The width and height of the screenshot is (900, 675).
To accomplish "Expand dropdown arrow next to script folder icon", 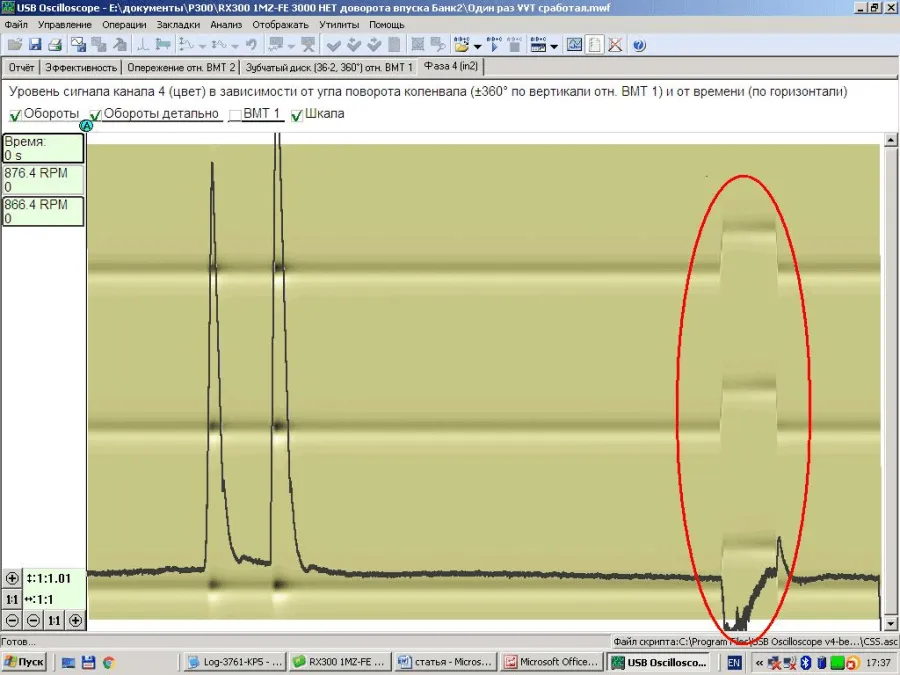I will click(478, 46).
